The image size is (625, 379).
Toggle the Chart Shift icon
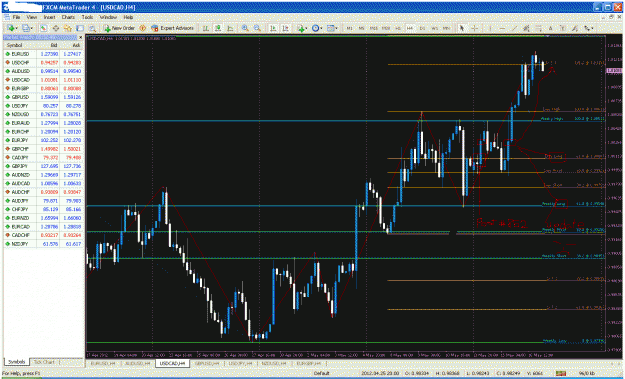tap(286, 28)
